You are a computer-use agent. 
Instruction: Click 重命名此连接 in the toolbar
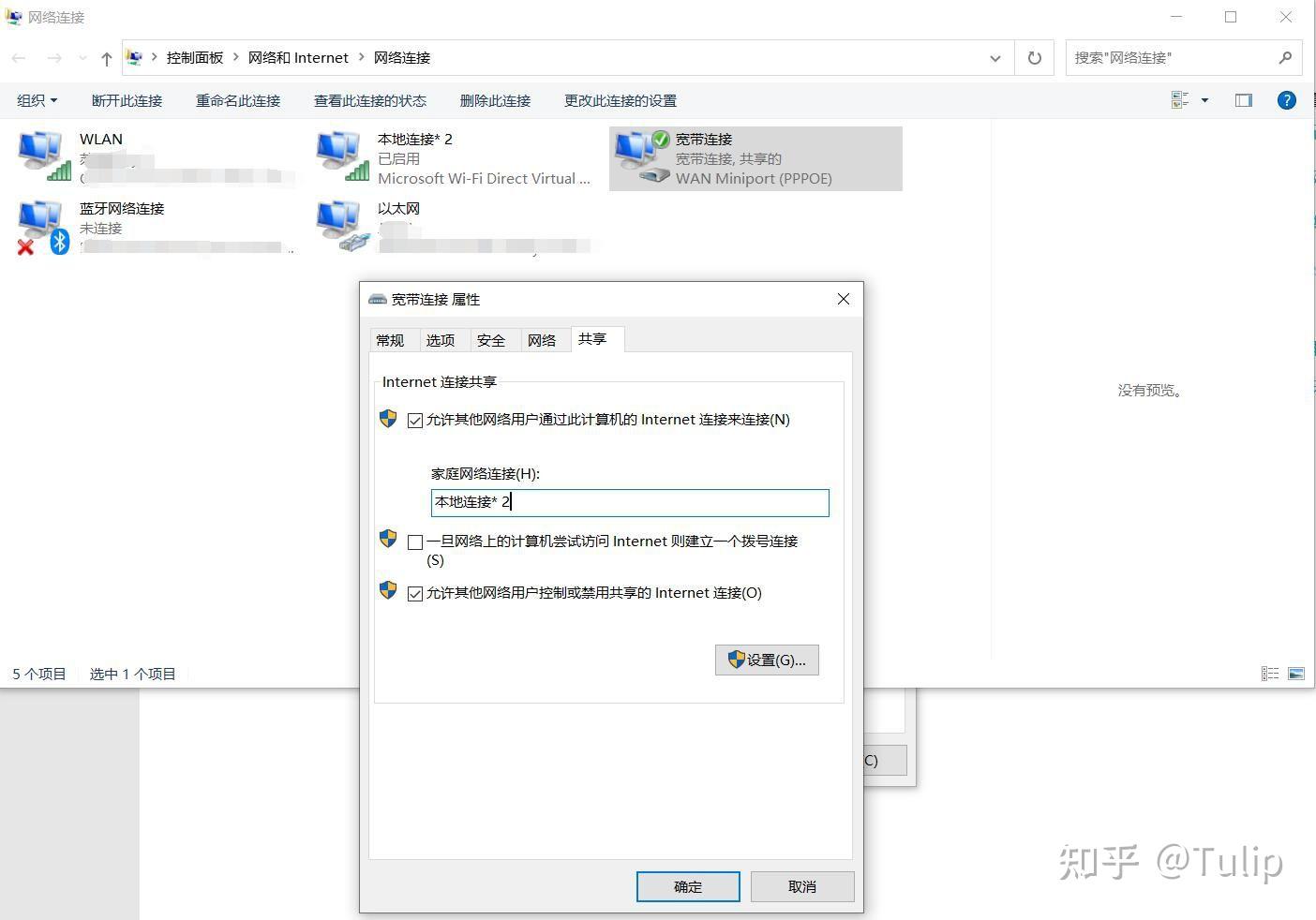tap(238, 100)
